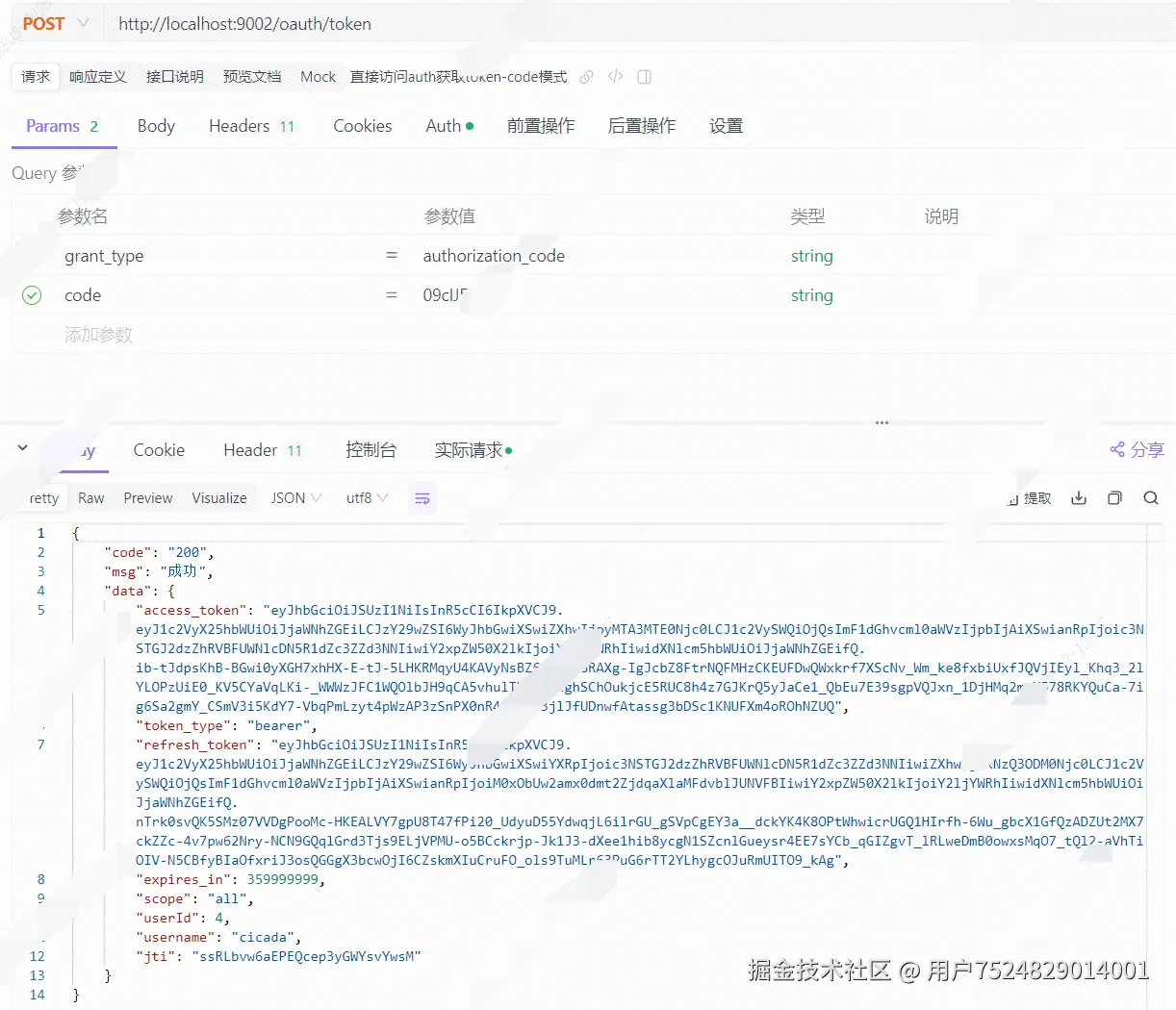The height and width of the screenshot is (1010, 1176).
Task: Click the download response icon
Action: tap(1079, 498)
